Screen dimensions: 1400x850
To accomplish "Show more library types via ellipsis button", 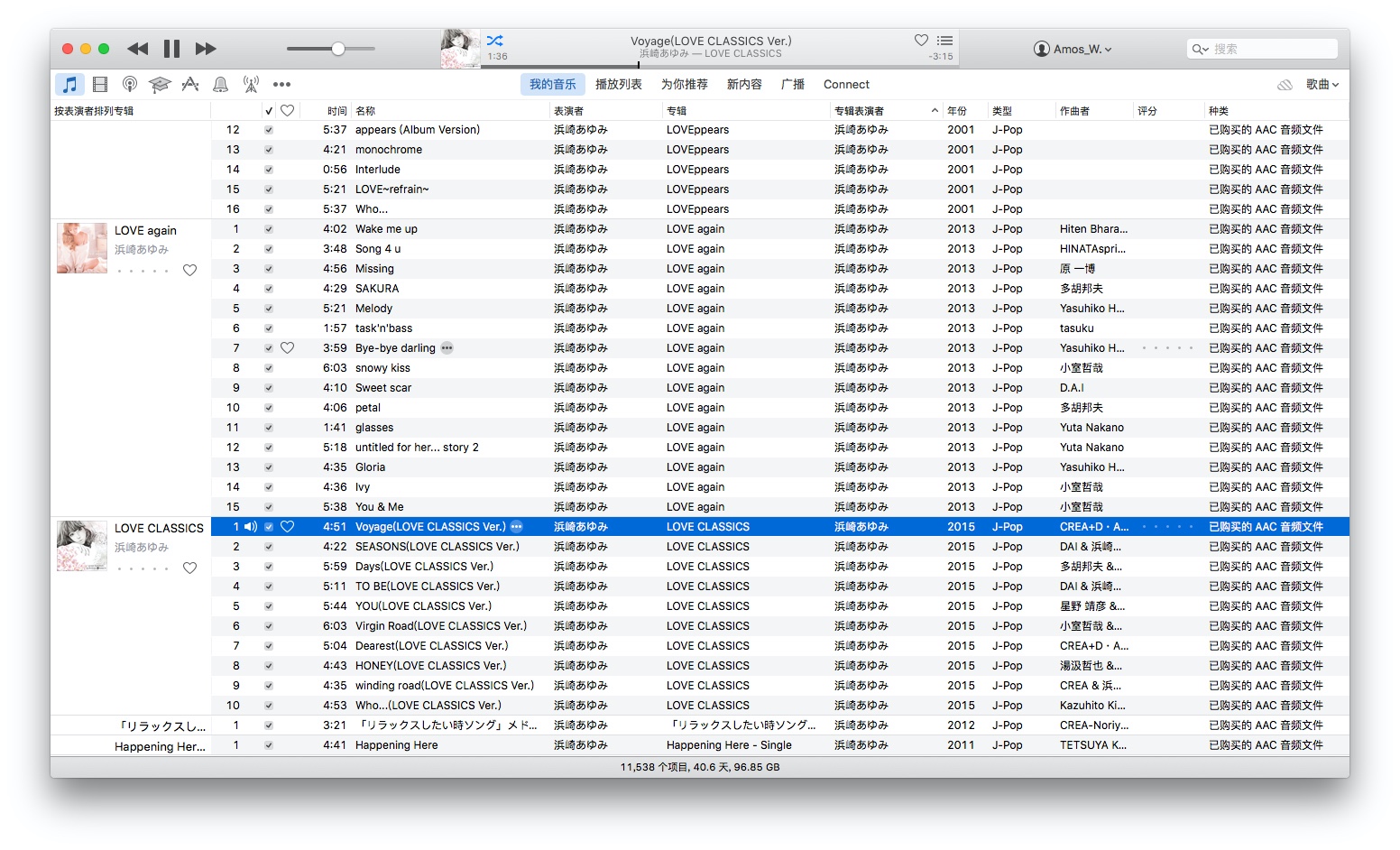I will [281, 85].
